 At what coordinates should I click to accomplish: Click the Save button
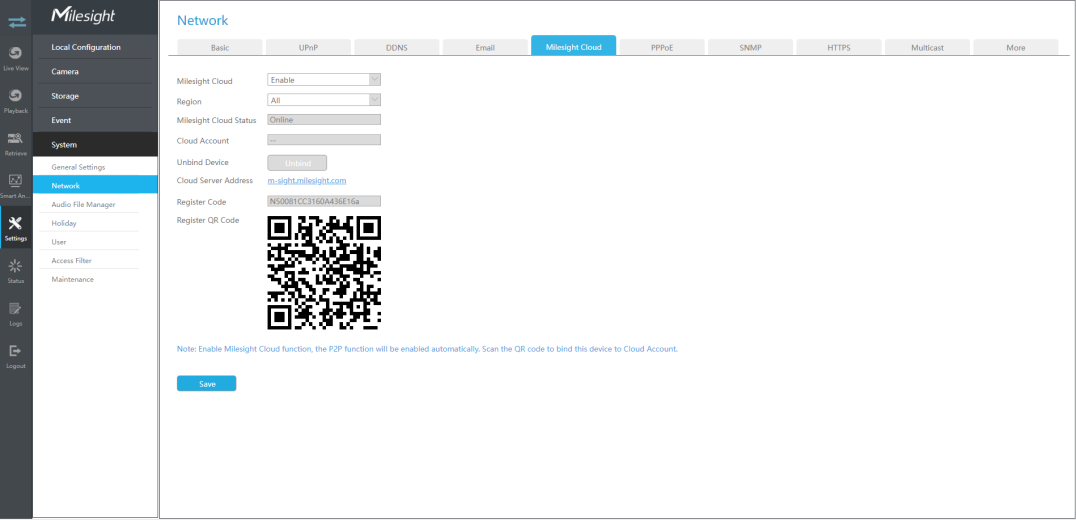pyautogui.click(x=207, y=383)
